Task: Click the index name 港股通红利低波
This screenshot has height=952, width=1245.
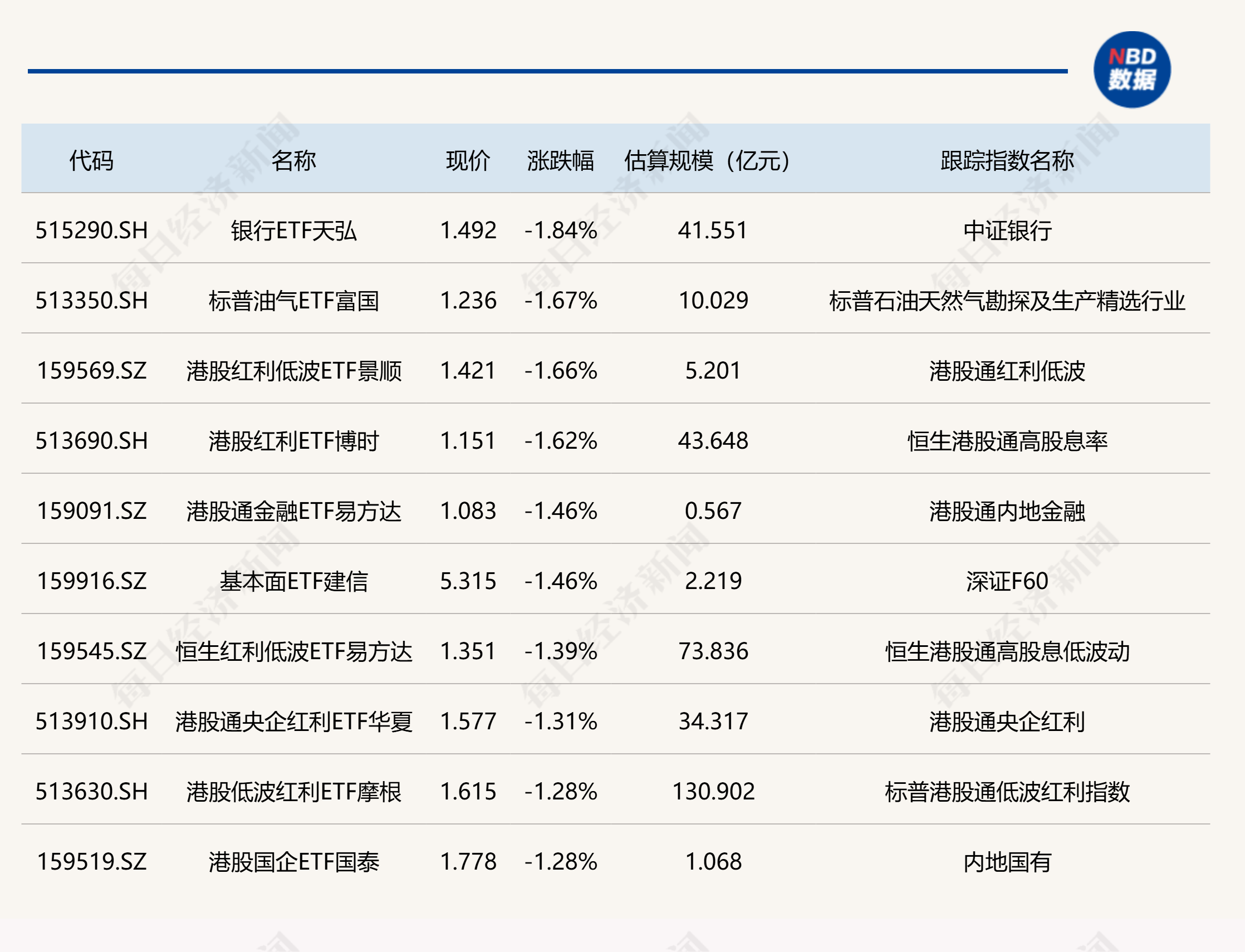Action: pyautogui.click(x=1007, y=371)
